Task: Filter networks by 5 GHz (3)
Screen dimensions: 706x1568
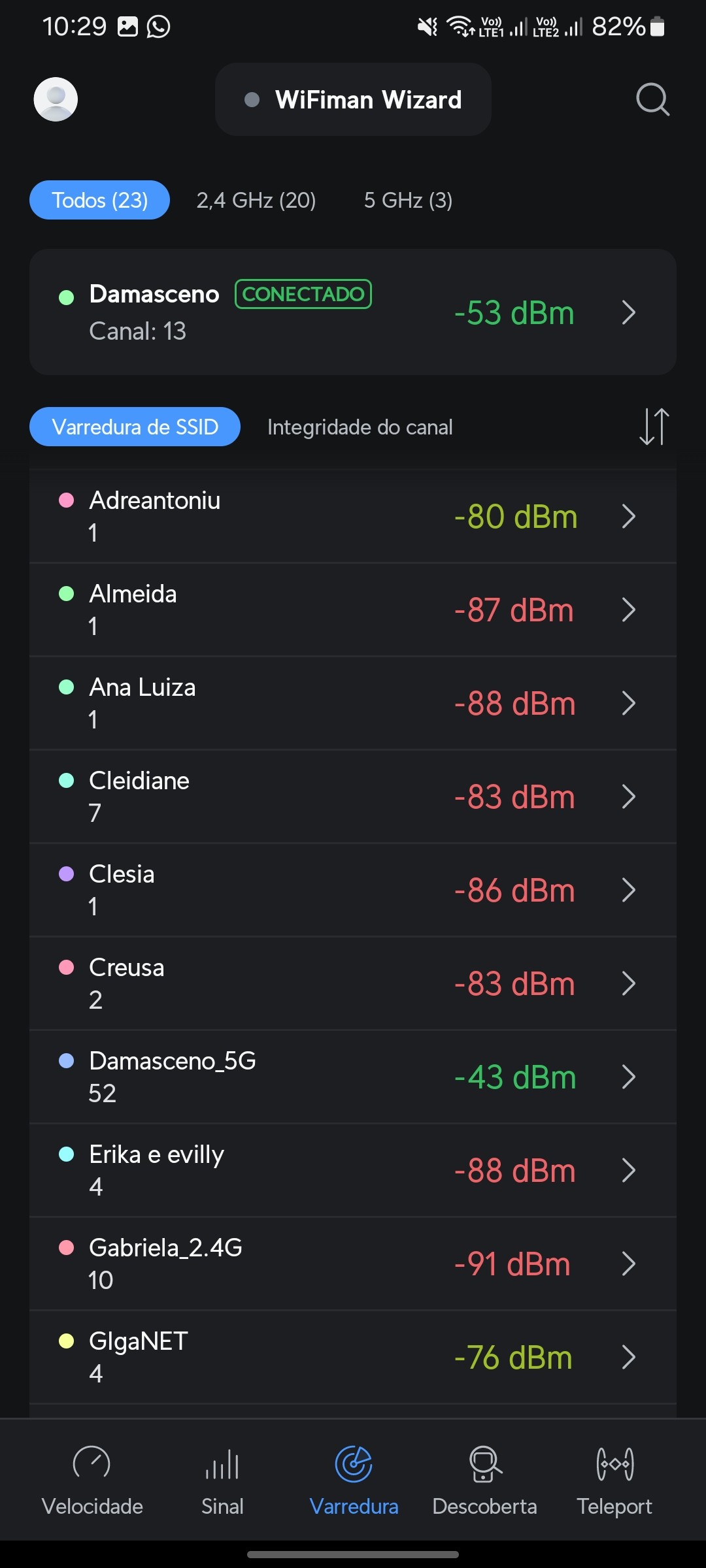Action: [408, 200]
